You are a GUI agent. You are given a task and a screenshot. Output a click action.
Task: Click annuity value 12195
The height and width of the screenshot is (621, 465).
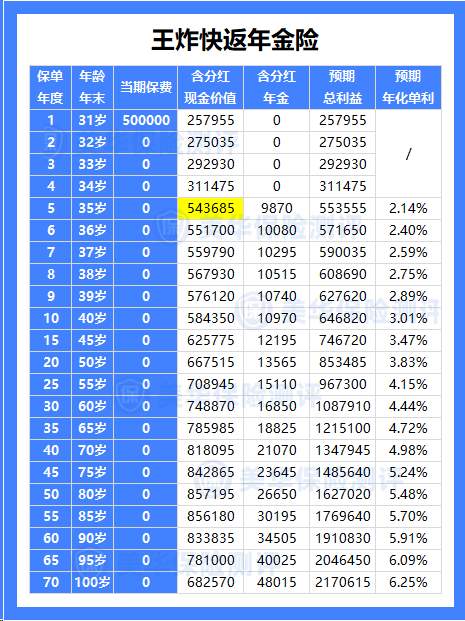pos(276,340)
